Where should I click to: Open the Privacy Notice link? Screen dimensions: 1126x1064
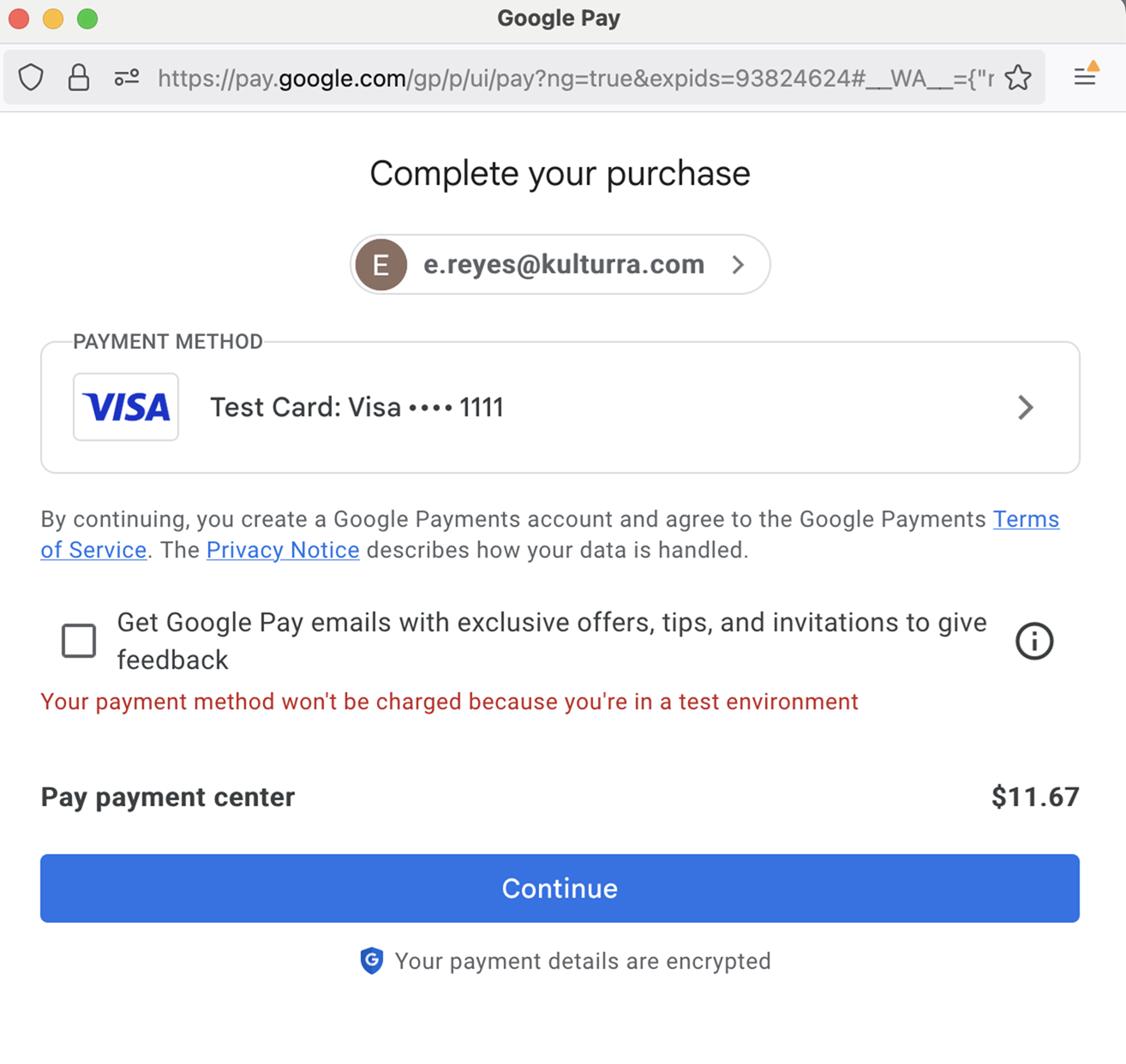click(283, 550)
